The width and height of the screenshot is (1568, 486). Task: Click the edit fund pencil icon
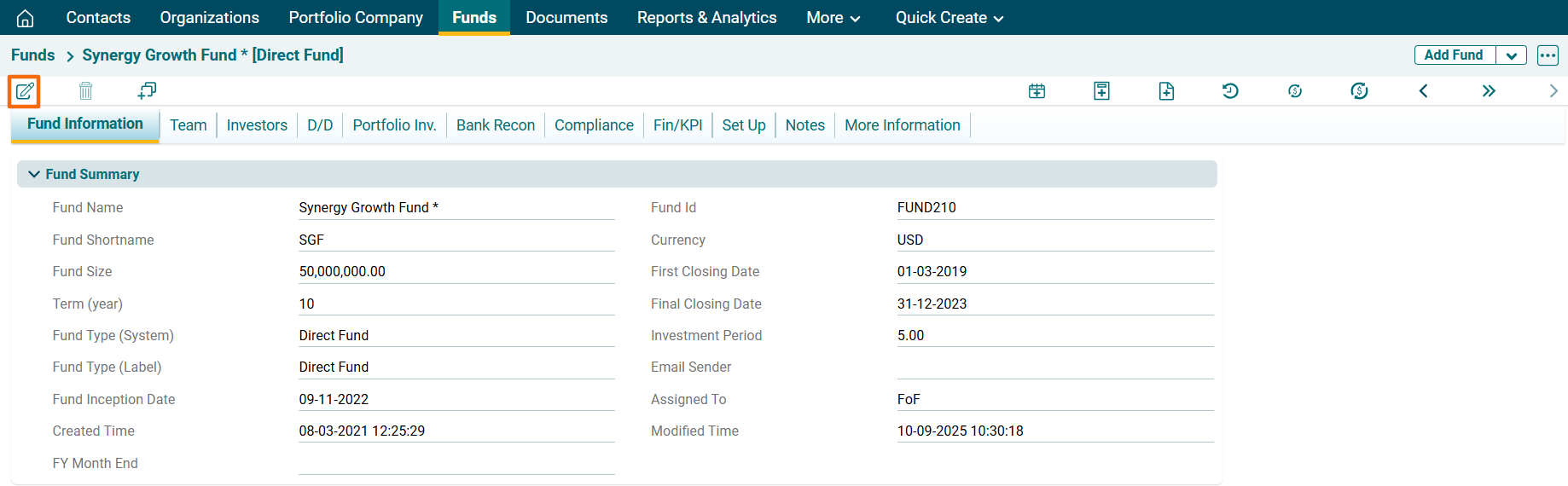click(x=25, y=91)
